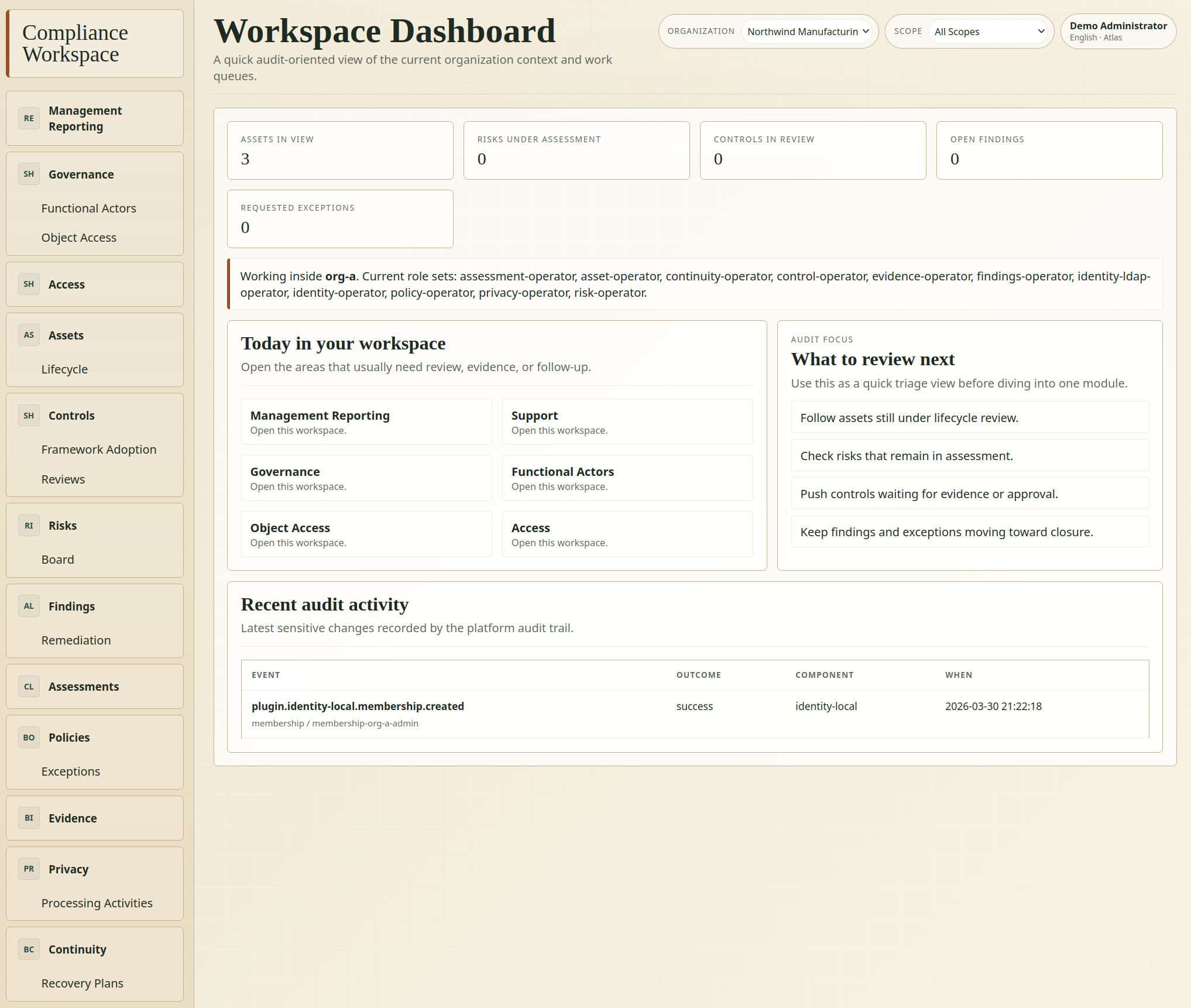The width and height of the screenshot is (1191, 1008).
Task: Click the SH badge next to Controls
Action: pos(29,415)
